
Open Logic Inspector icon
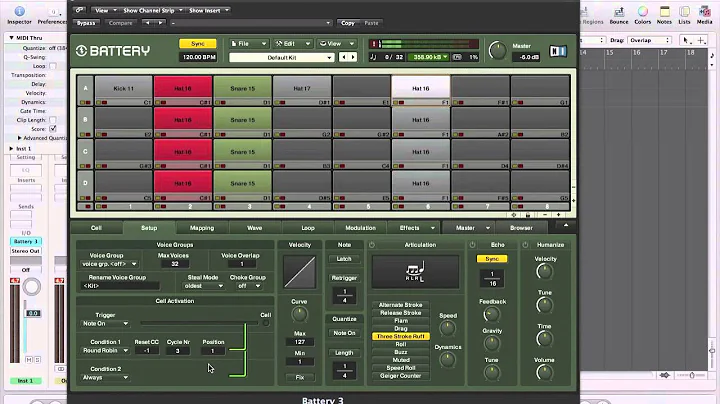tap(19, 11)
